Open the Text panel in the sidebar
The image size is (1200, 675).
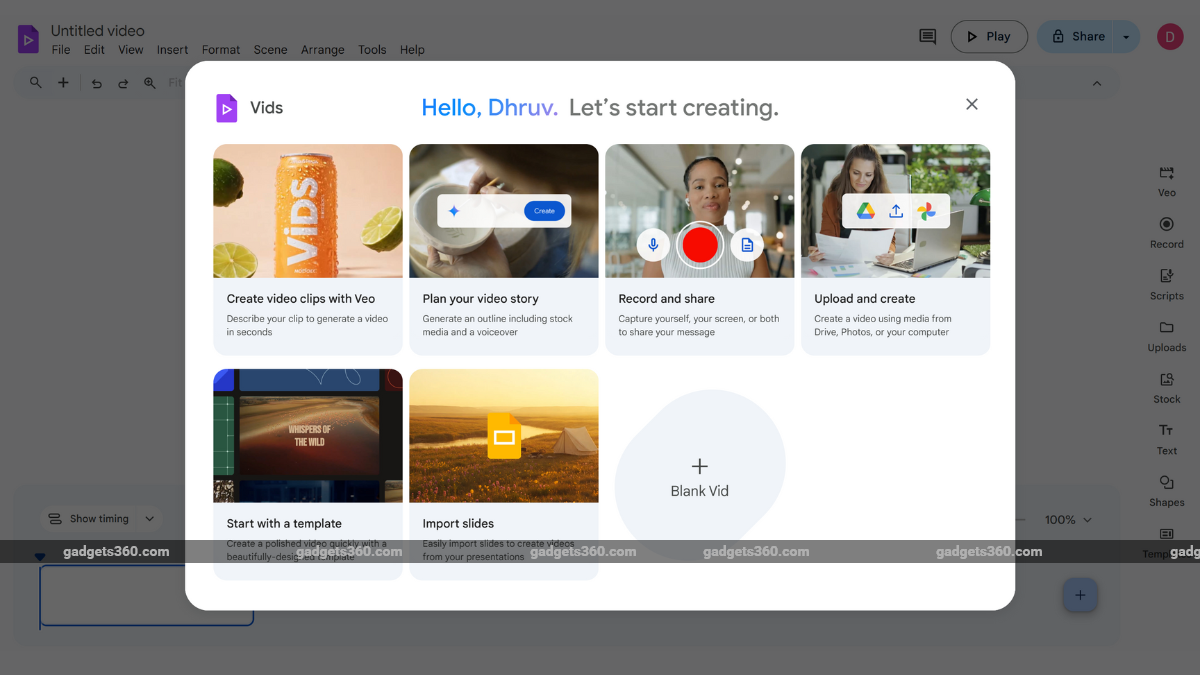pyautogui.click(x=1166, y=440)
